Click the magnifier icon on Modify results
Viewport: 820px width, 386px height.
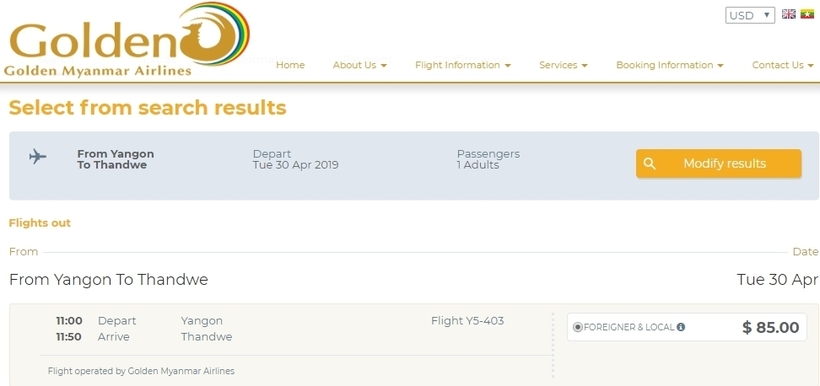pos(649,164)
